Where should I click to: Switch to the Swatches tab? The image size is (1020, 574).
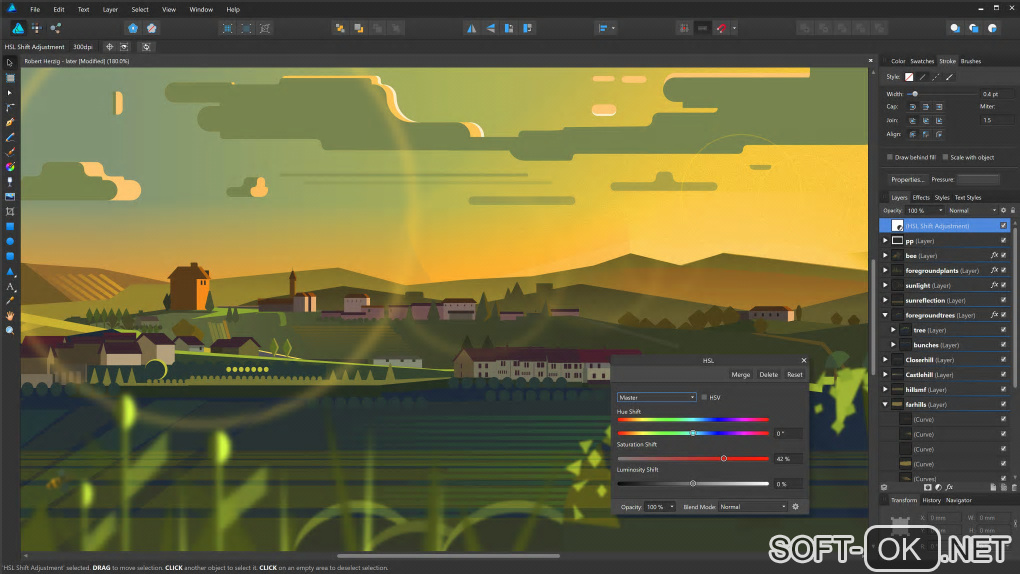(922, 61)
